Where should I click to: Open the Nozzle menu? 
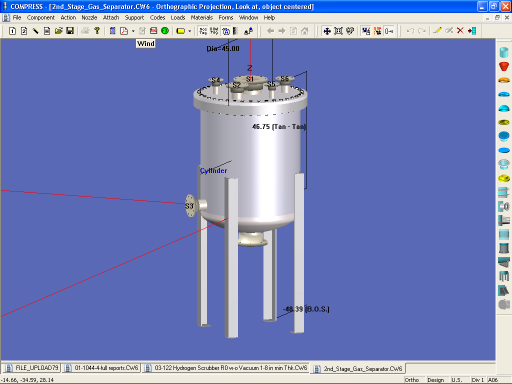[89, 18]
